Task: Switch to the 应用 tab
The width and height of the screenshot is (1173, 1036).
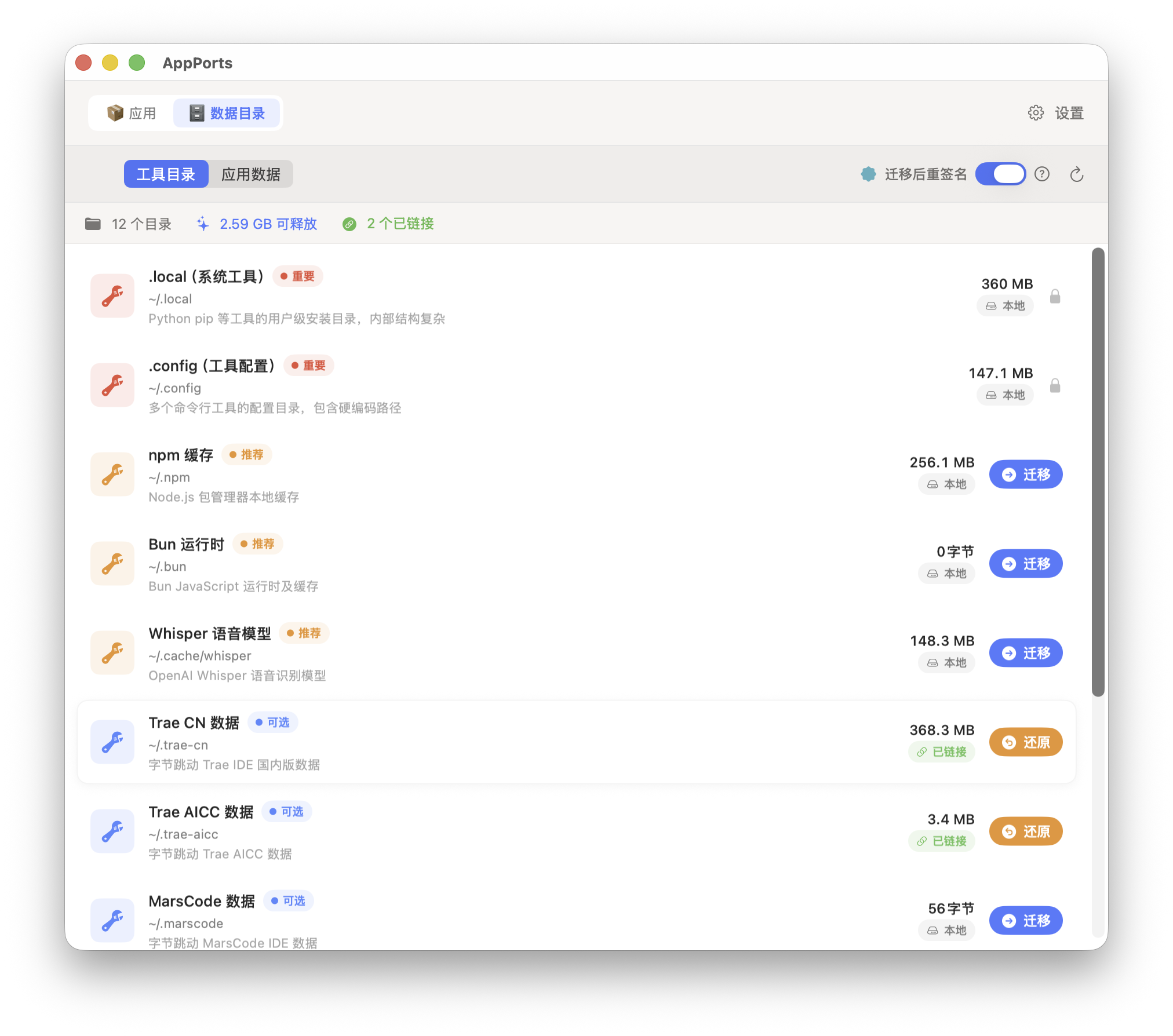Action: pos(132,113)
